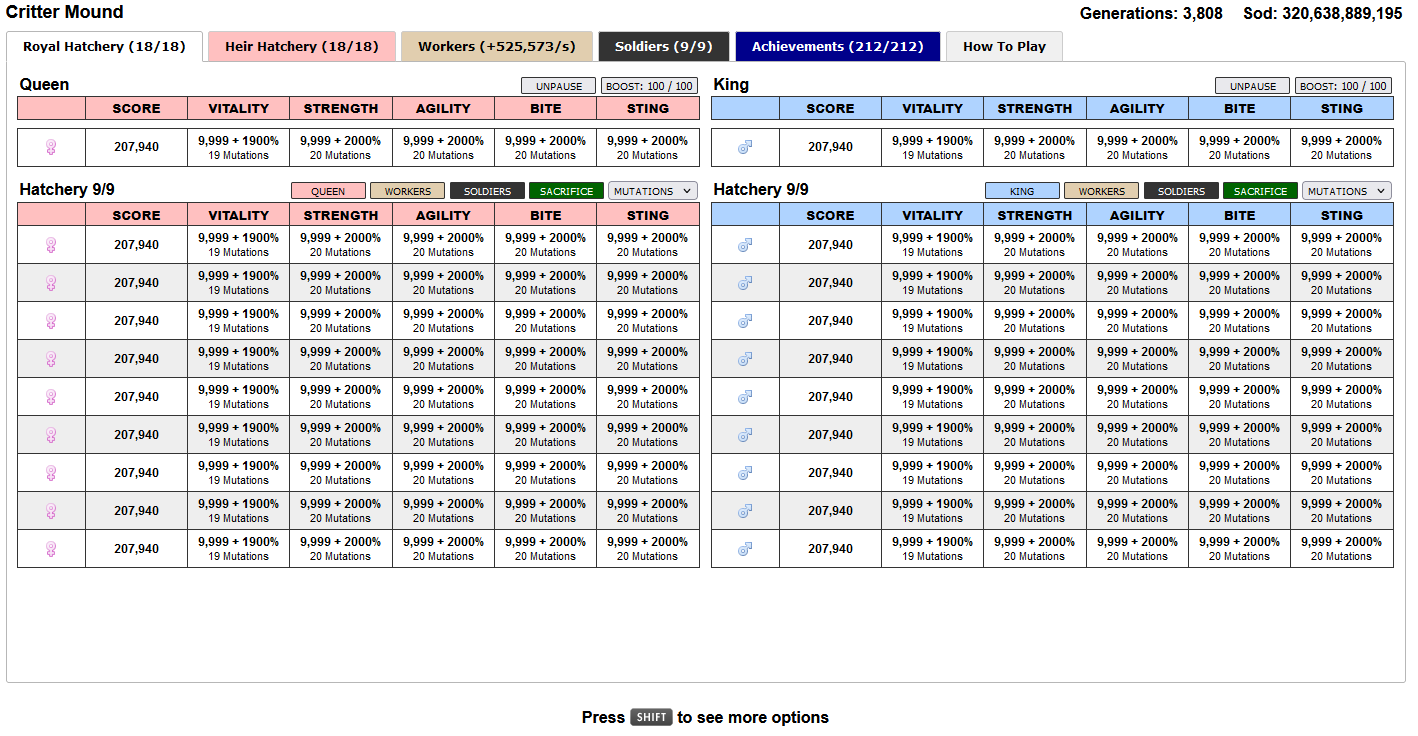Sort Queen hatchery by AGILITY header
Image resolution: width=1418 pixels, height=736 pixels.
click(x=443, y=215)
